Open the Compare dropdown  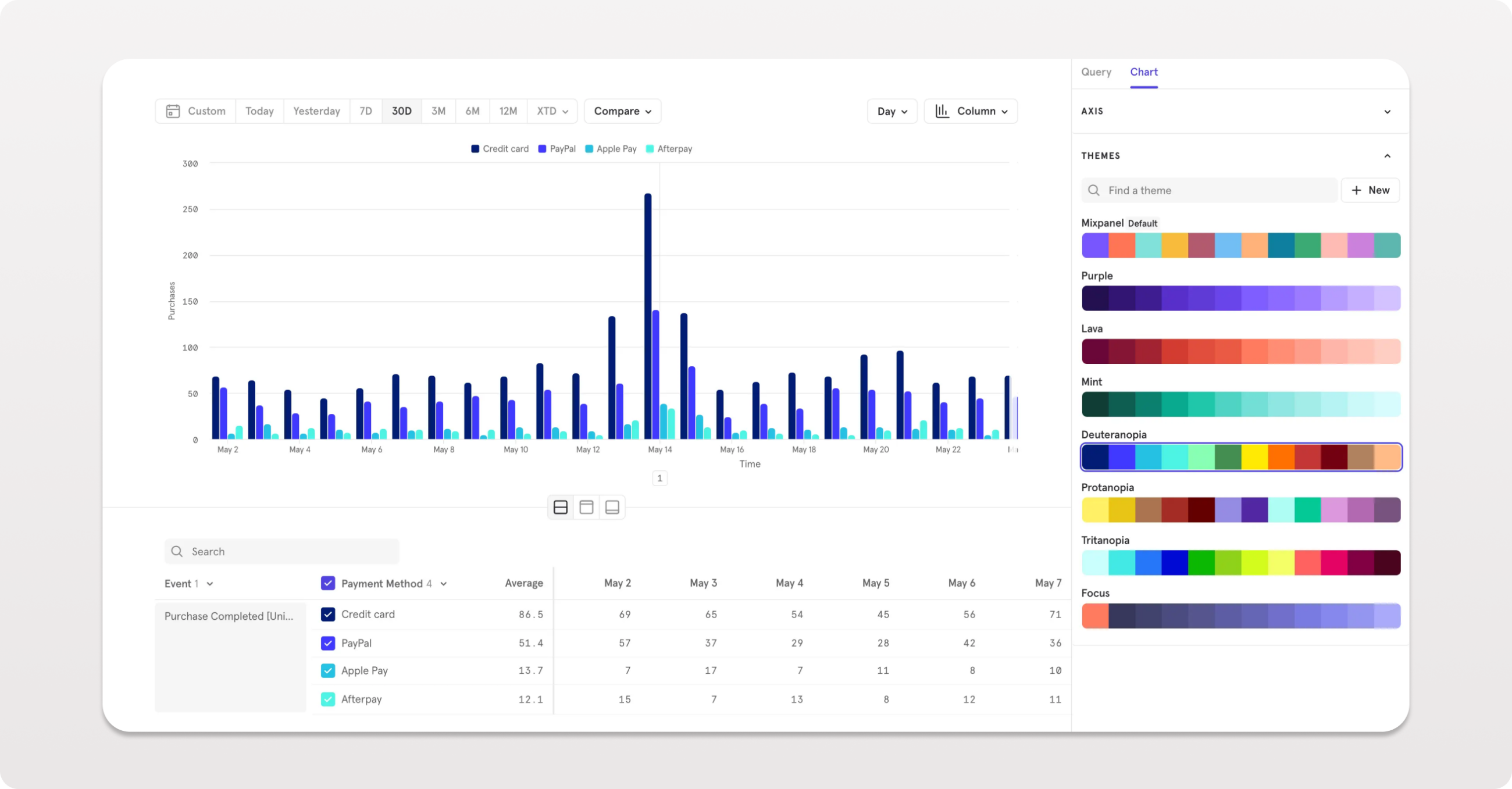622,111
